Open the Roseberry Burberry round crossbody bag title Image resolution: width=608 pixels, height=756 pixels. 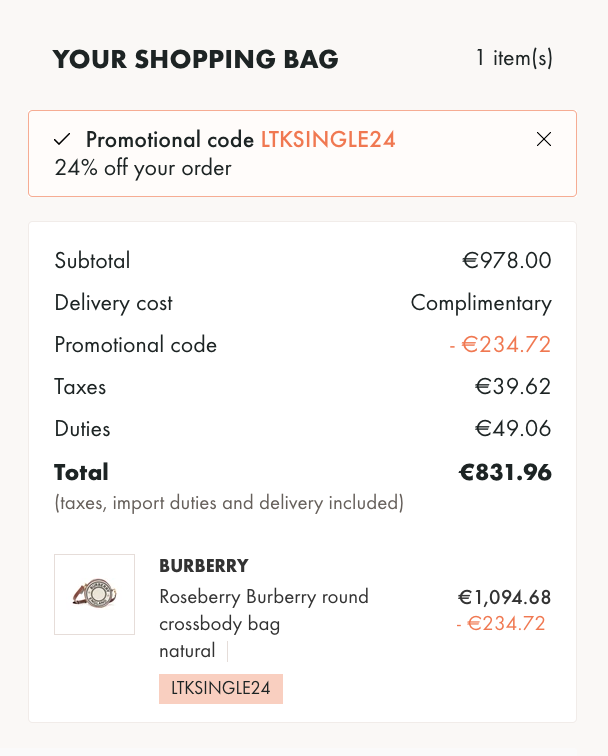click(x=264, y=610)
